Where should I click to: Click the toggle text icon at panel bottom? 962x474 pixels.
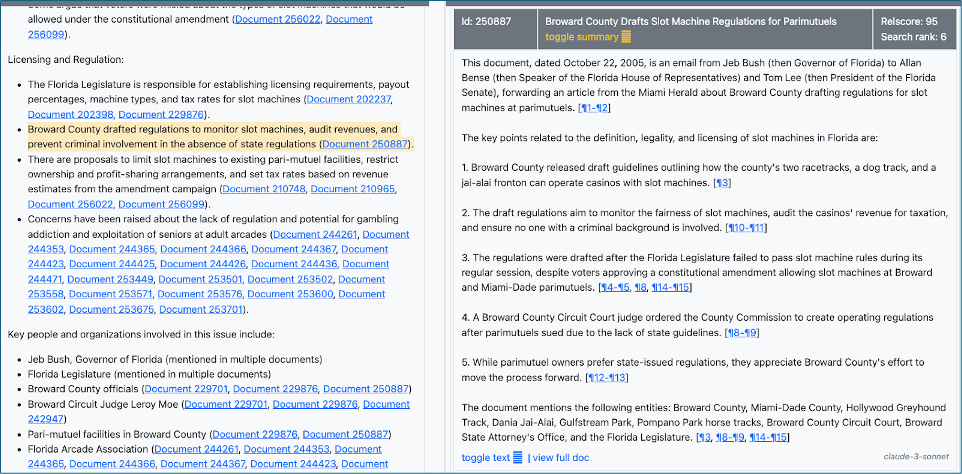pyautogui.click(x=517, y=458)
